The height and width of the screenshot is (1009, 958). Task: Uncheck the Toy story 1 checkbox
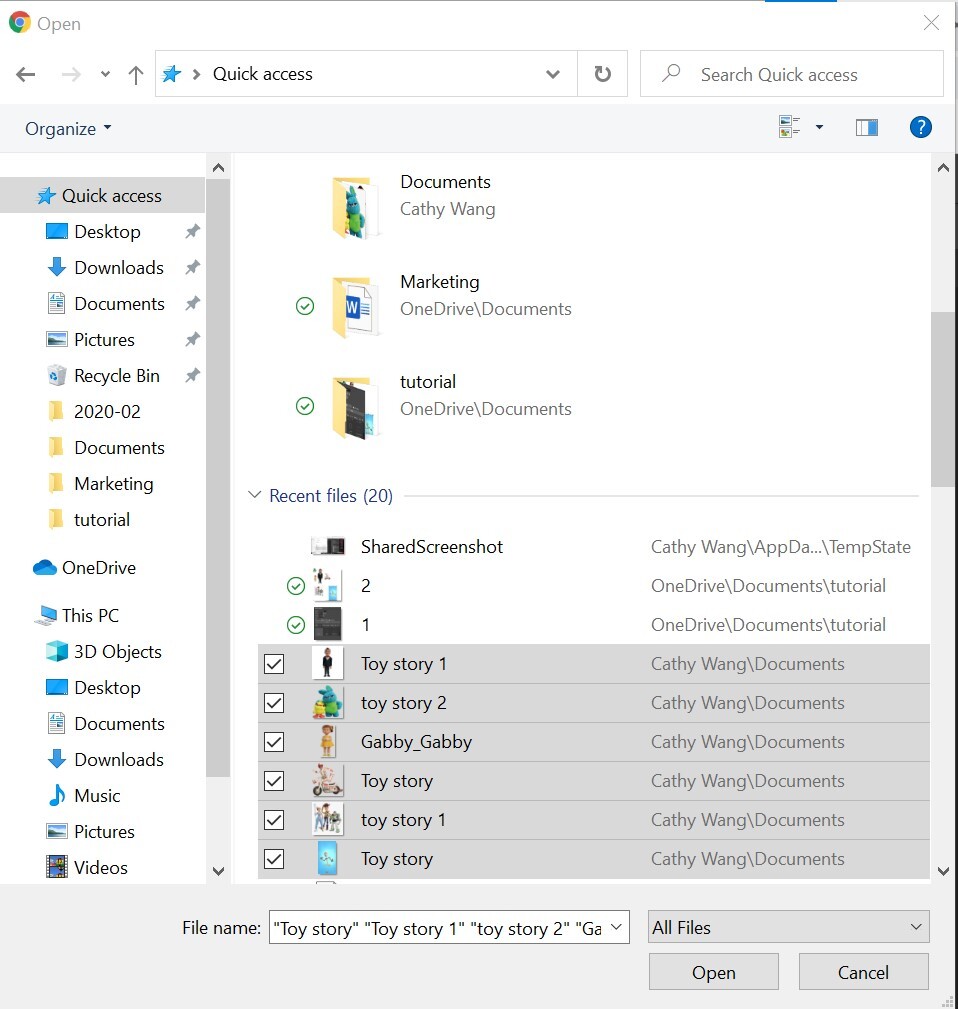point(274,663)
